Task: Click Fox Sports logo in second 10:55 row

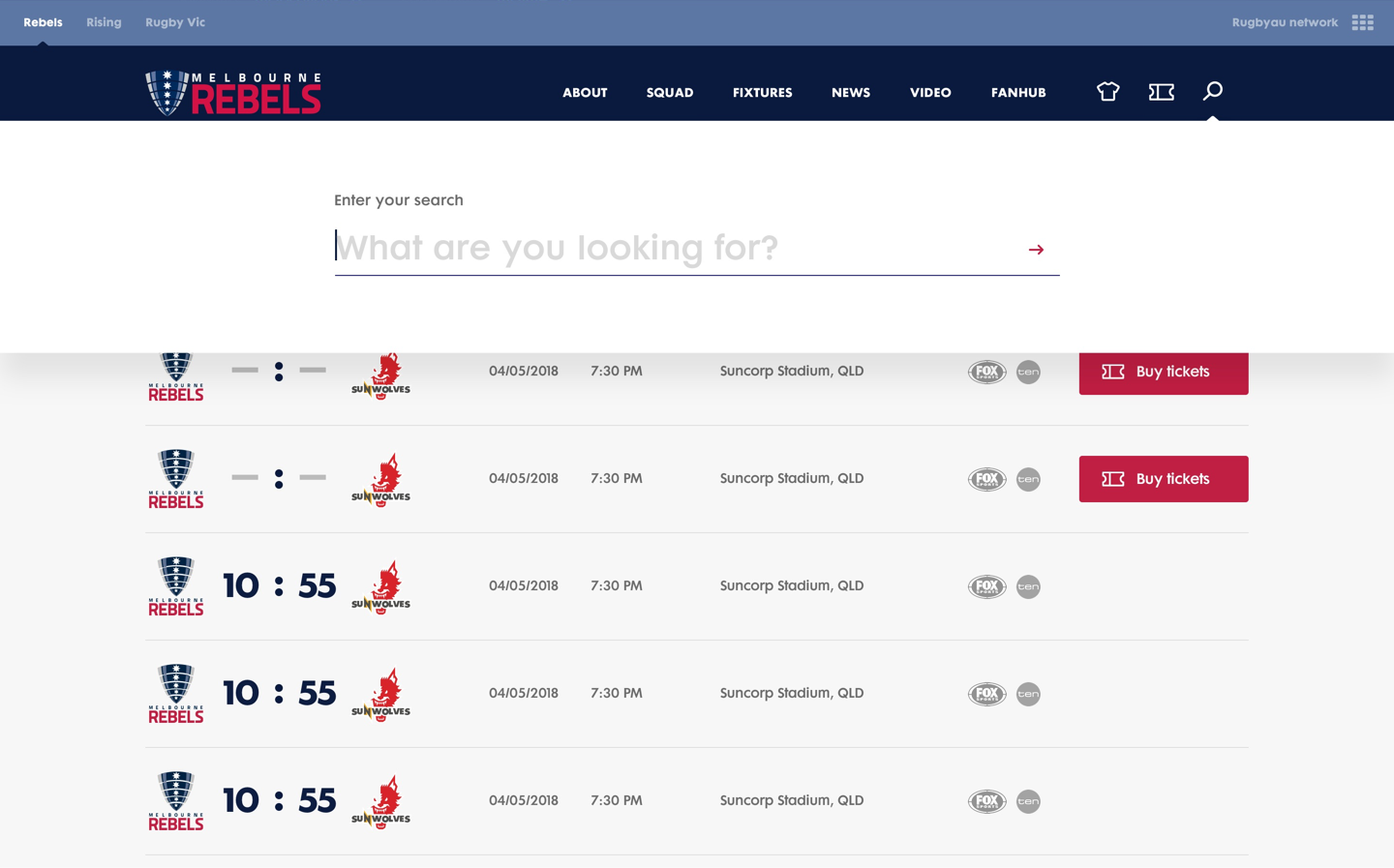Action: coord(987,694)
